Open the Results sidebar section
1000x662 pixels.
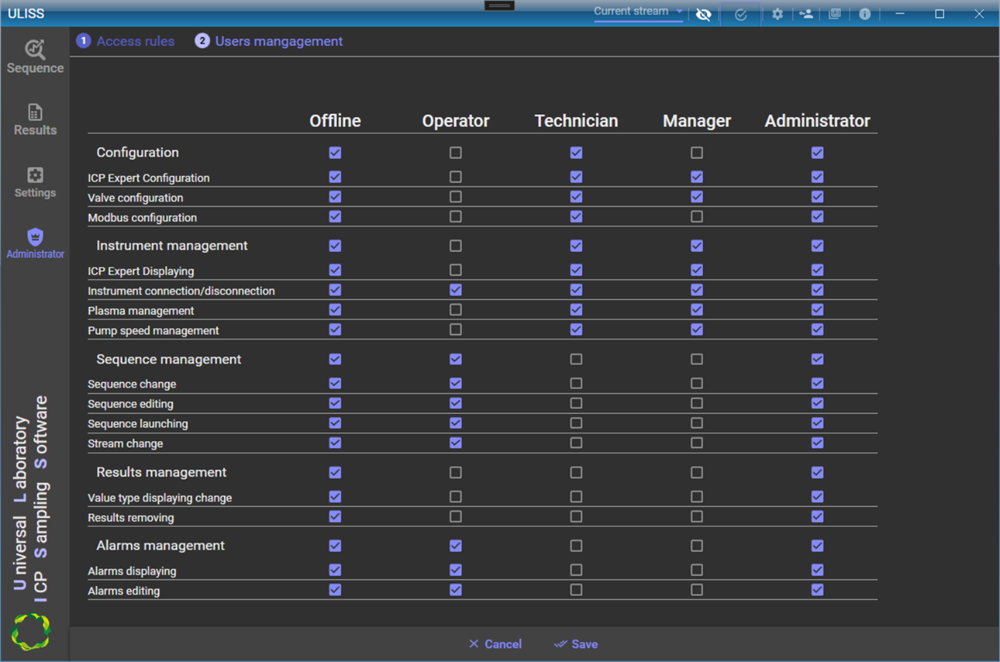coord(35,119)
